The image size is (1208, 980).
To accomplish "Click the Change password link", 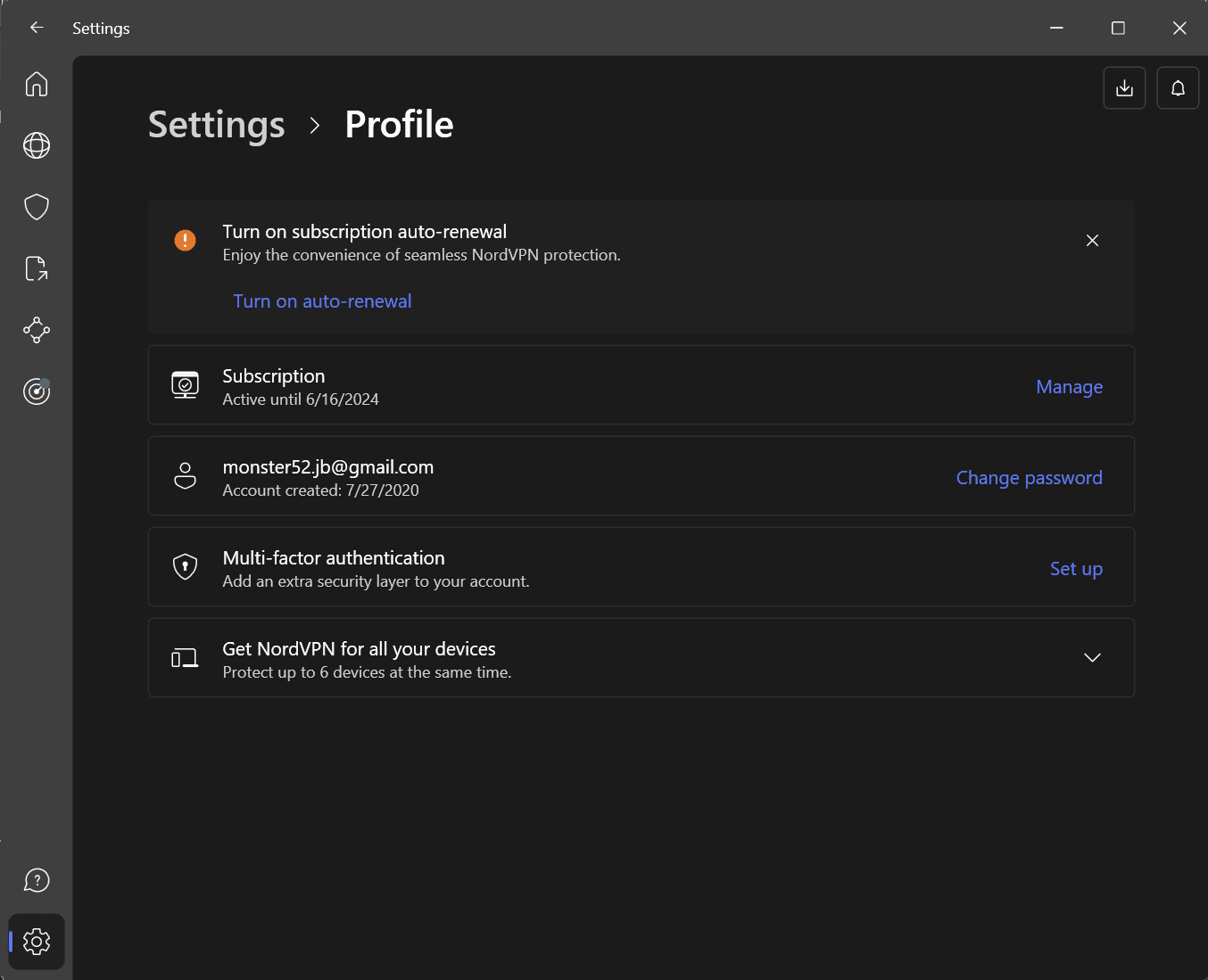I will (x=1030, y=478).
